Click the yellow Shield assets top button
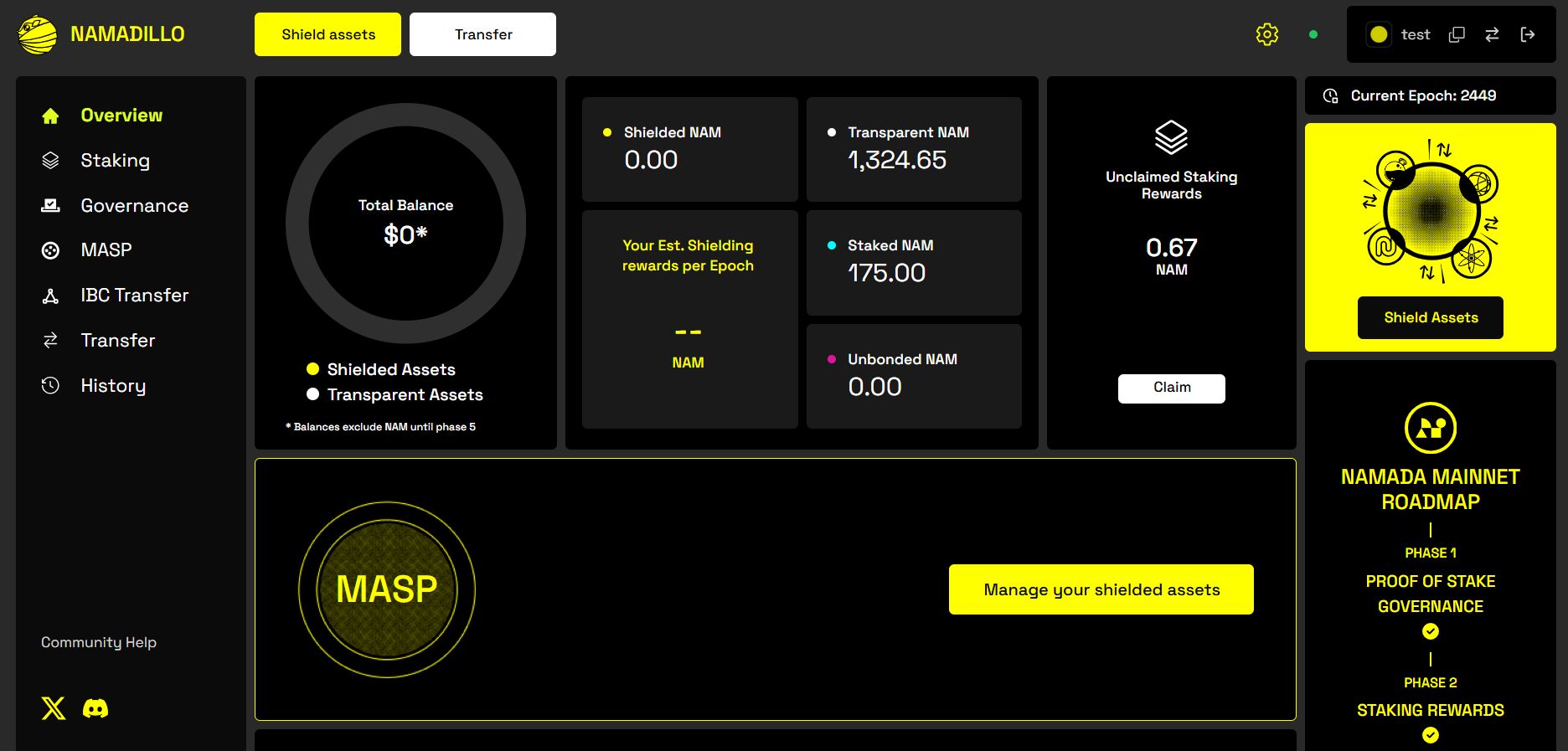This screenshot has width=1568, height=751. (x=328, y=34)
